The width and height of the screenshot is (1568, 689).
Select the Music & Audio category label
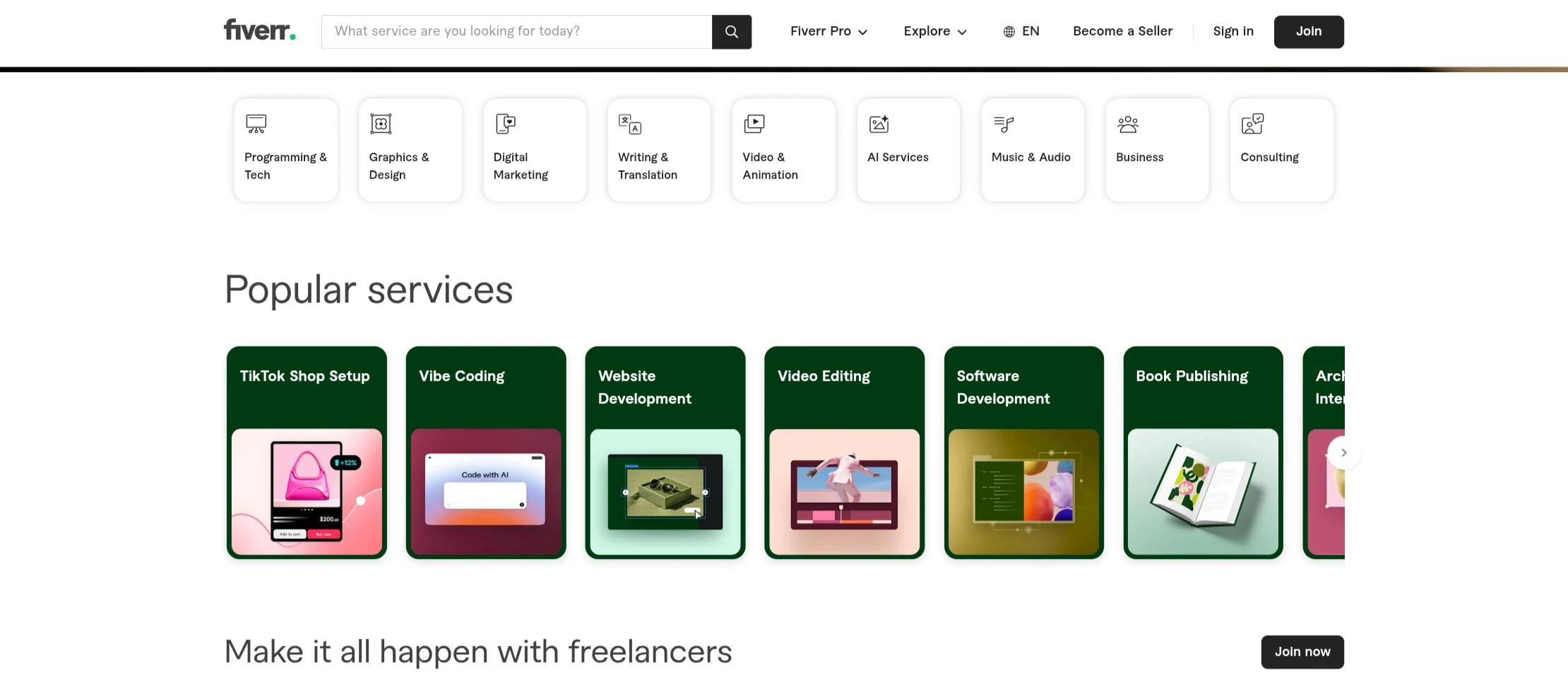(x=1031, y=157)
